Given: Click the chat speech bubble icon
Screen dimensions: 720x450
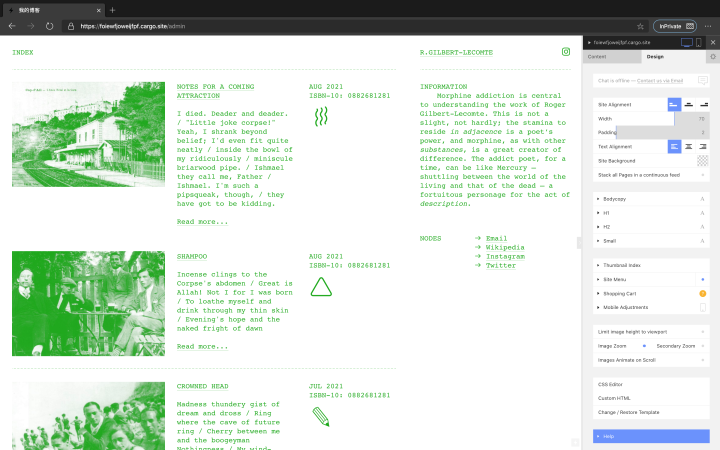Looking at the screenshot, I should coord(703,80).
